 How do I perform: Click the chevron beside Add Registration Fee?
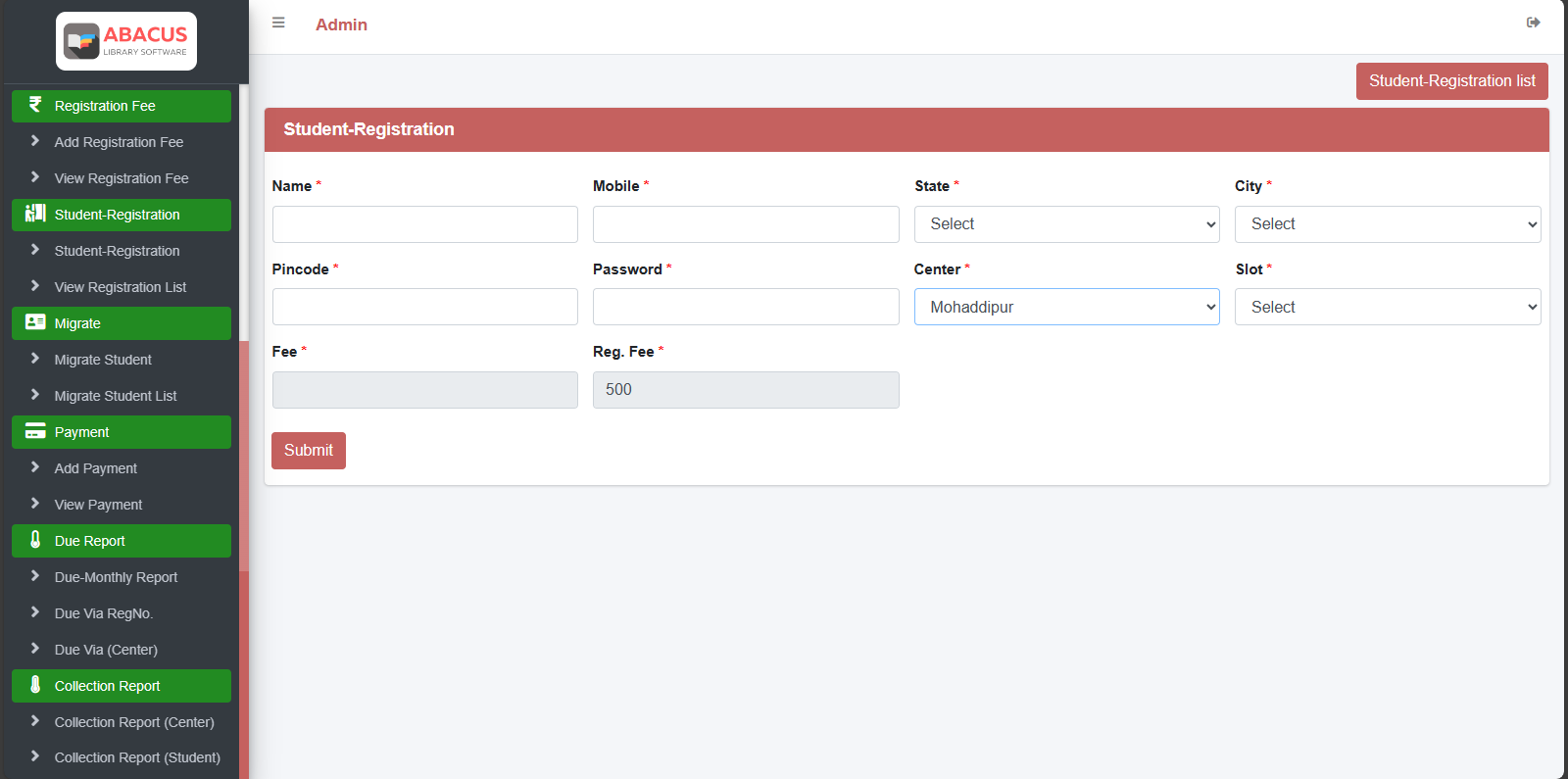(x=35, y=141)
